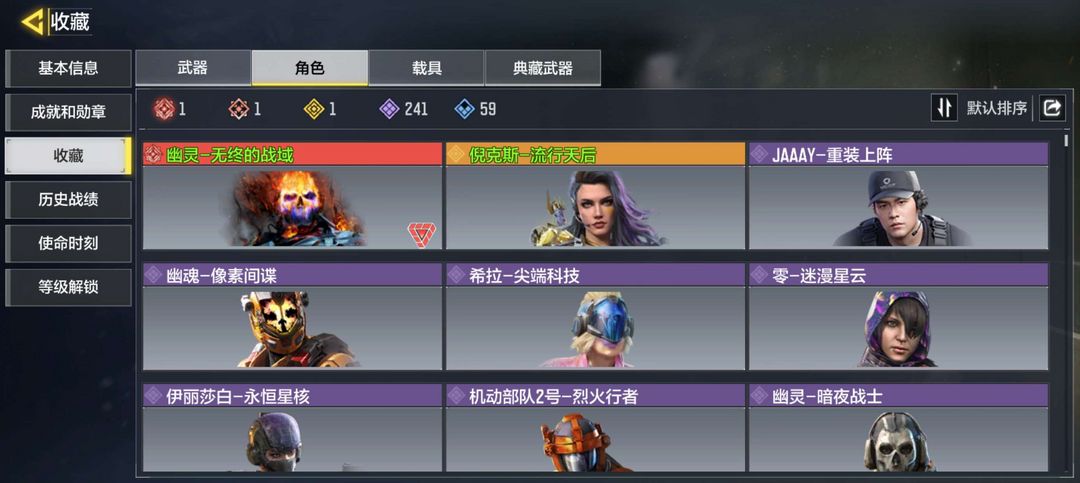The height and width of the screenshot is (483, 1080).
Task: Filter by purple epic rarity icon (241)
Action: click(x=389, y=109)
